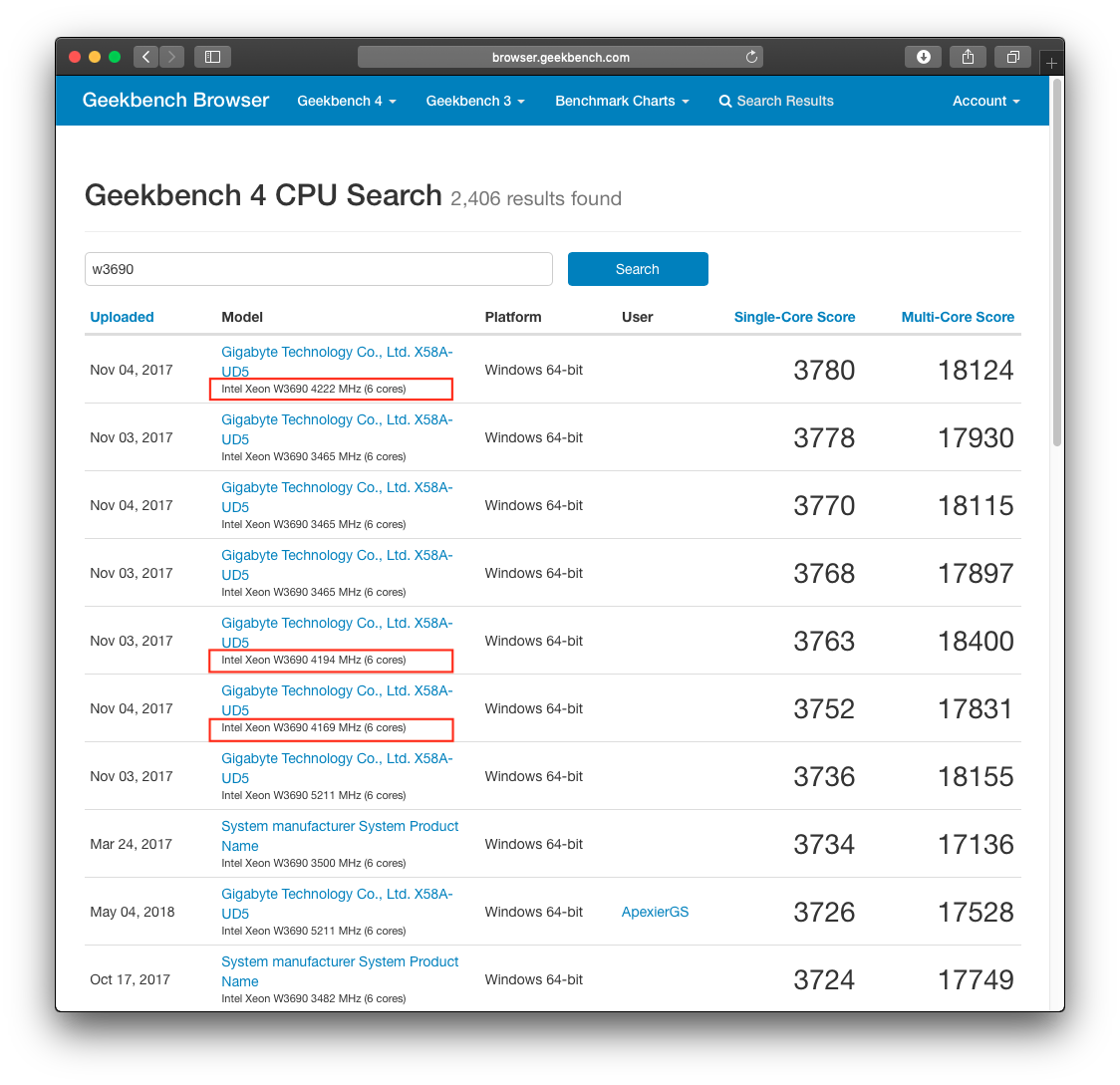Open Search Results in the navbar
Viewport: 1120px width, 1085px height.
click(776, 101)
